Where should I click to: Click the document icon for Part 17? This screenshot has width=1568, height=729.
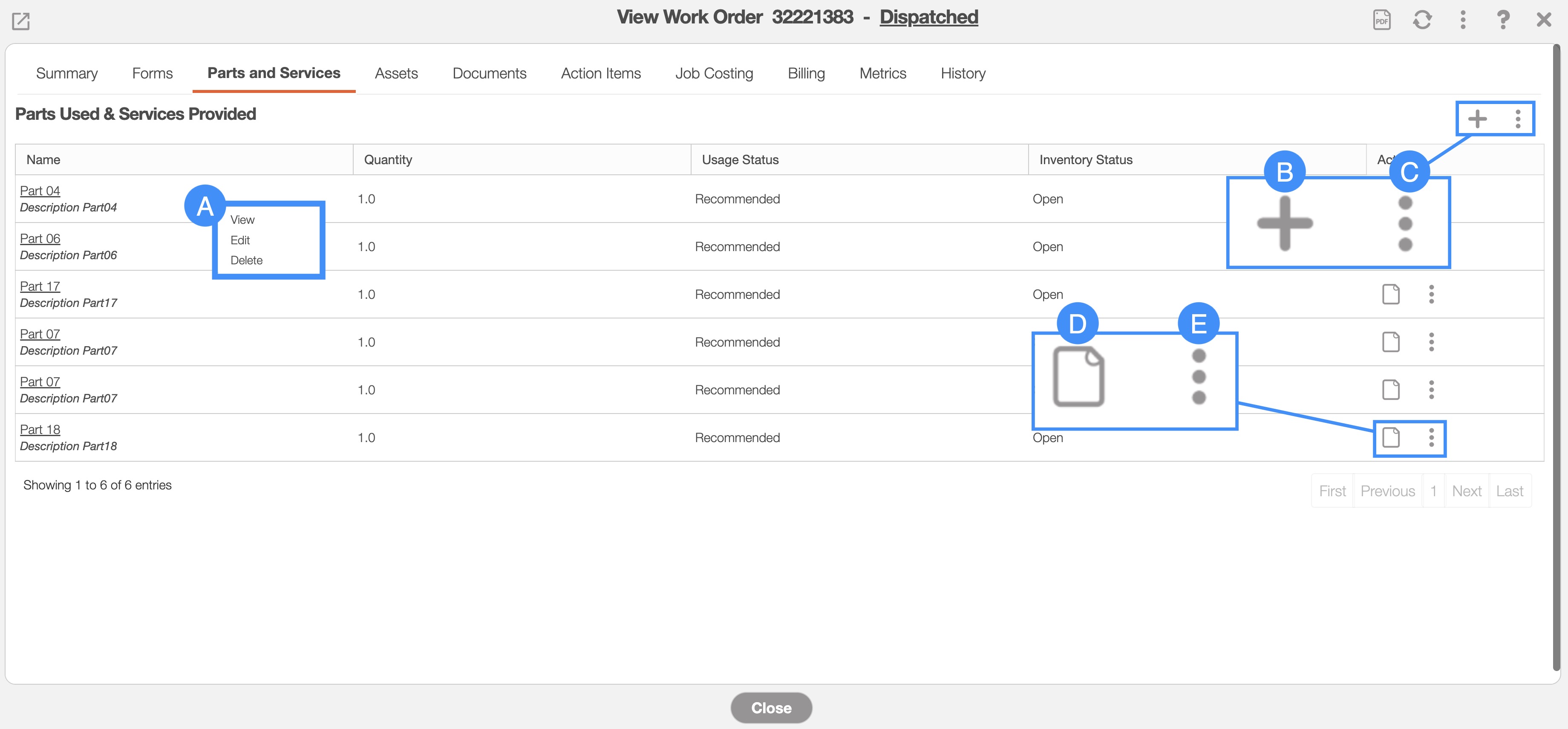pyautogui.click(x=1391, y=294)
